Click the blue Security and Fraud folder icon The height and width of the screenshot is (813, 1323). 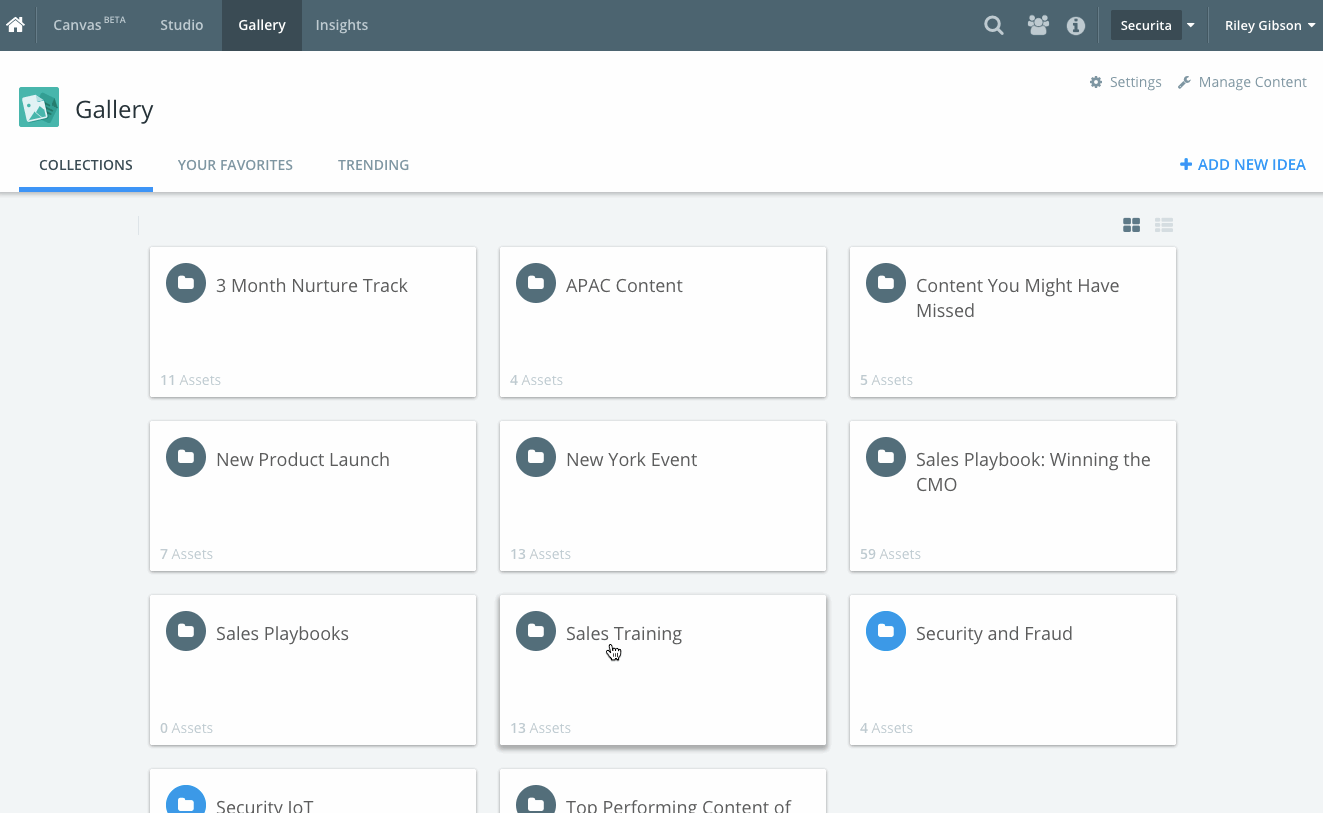pos(886,631)
